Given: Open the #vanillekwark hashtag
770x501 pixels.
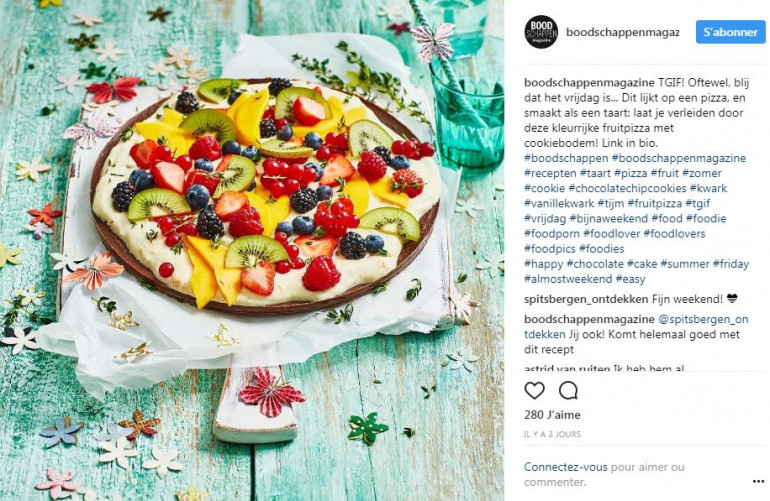Looking at the screenshot, I should 559,203.
